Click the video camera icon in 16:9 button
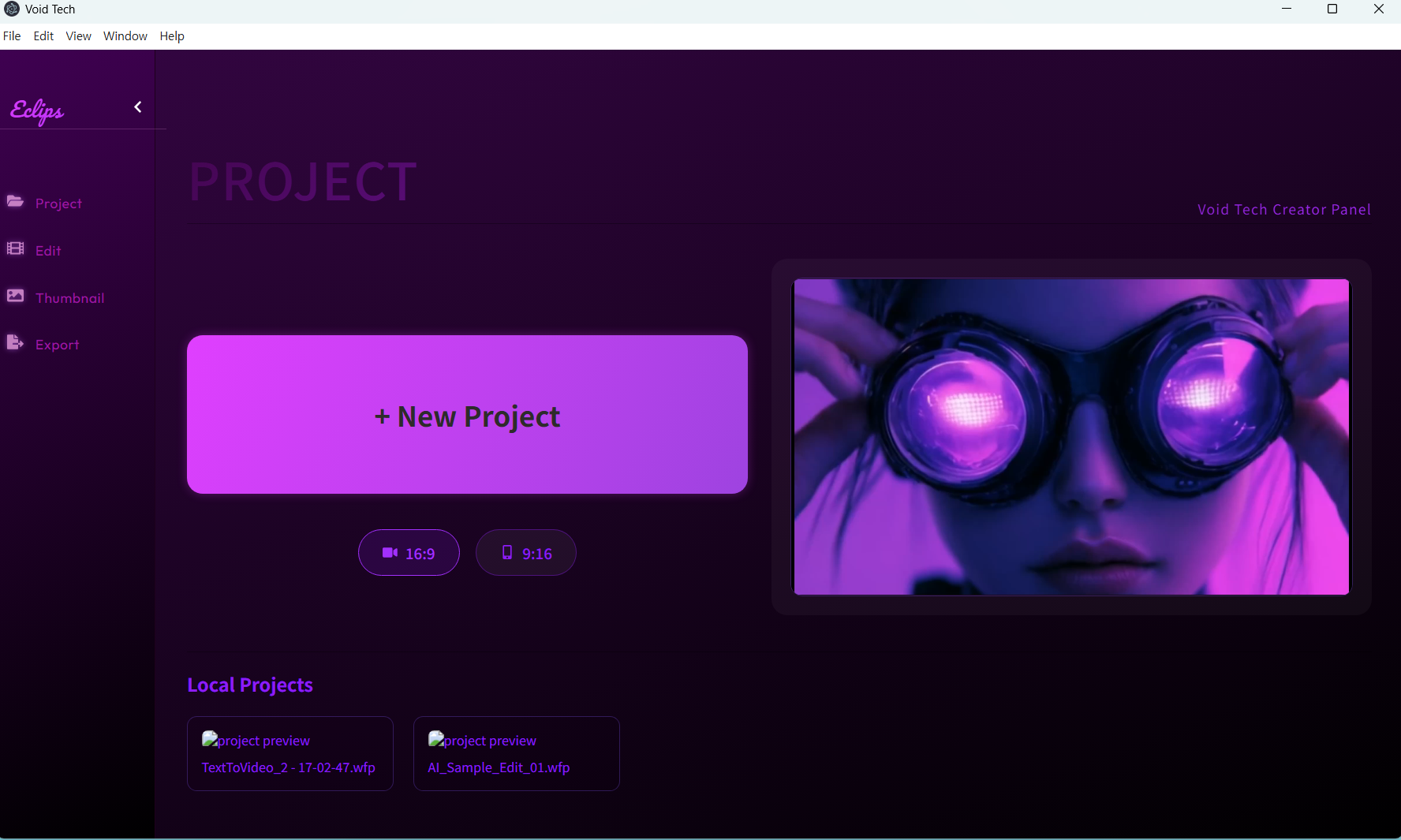Image resolution: width=1401 pixels, height=840 pixels. (390, 553)
